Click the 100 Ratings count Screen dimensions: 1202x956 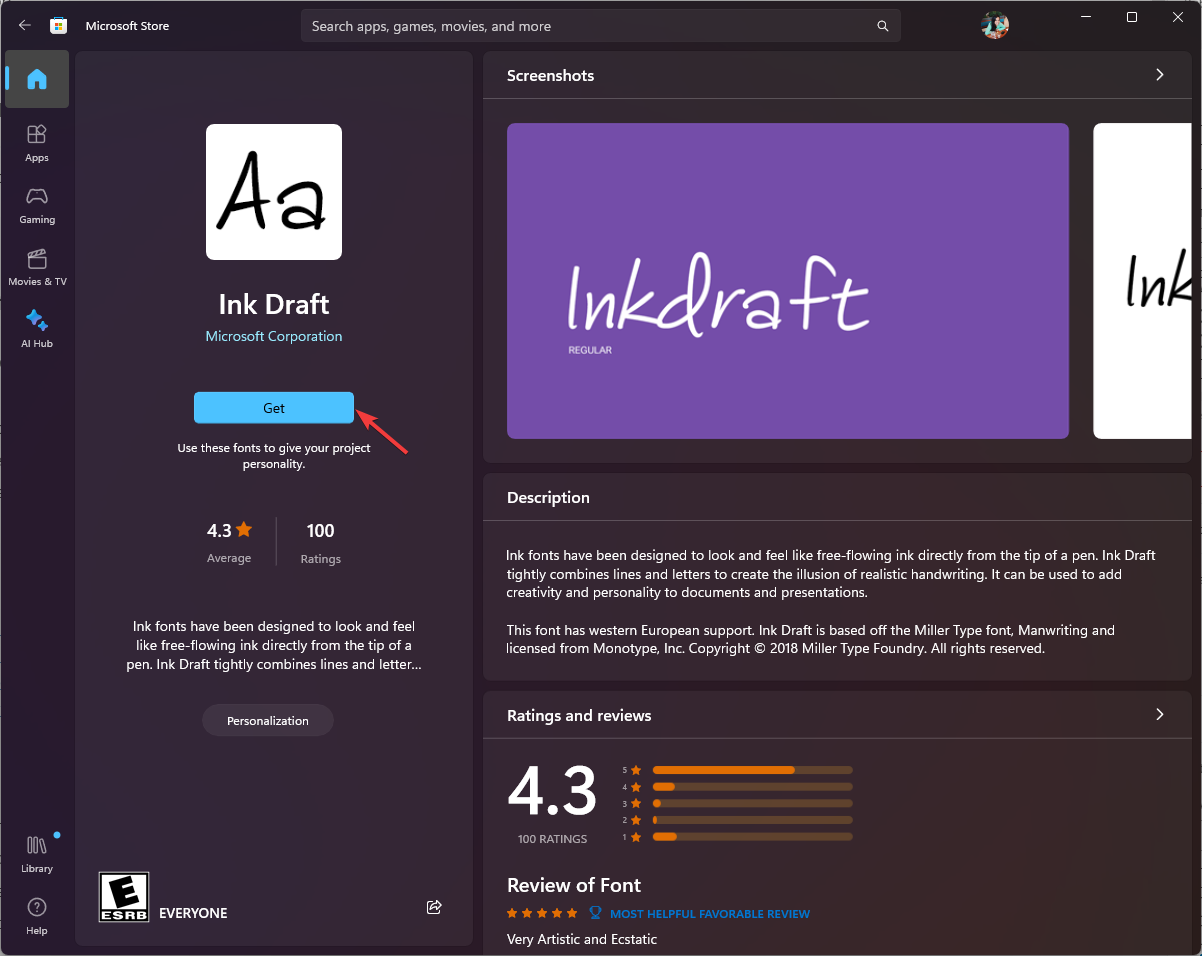click(320, 542)
